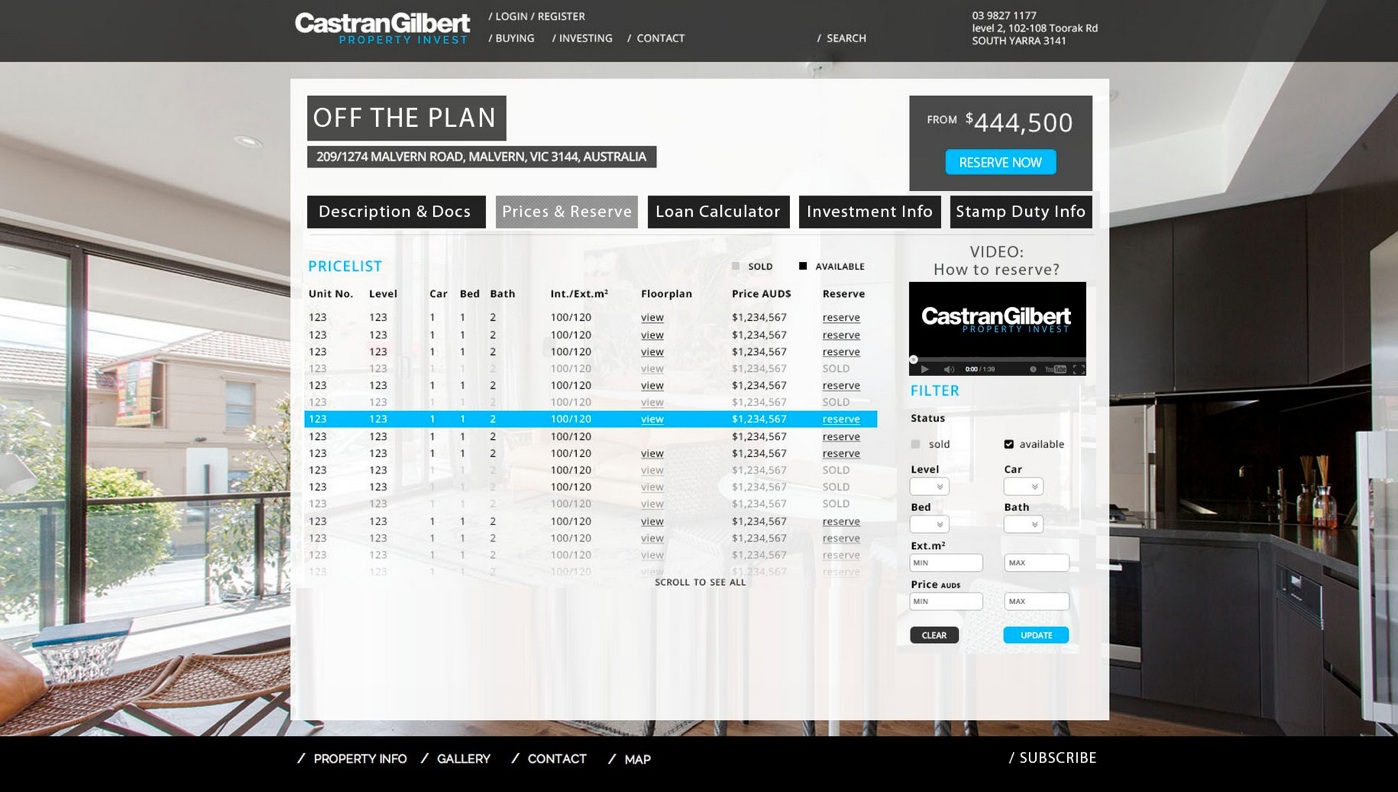Toggle the sold status checkbox
The height and width of the screenshot is (792, 1398).
click(915, 444)
